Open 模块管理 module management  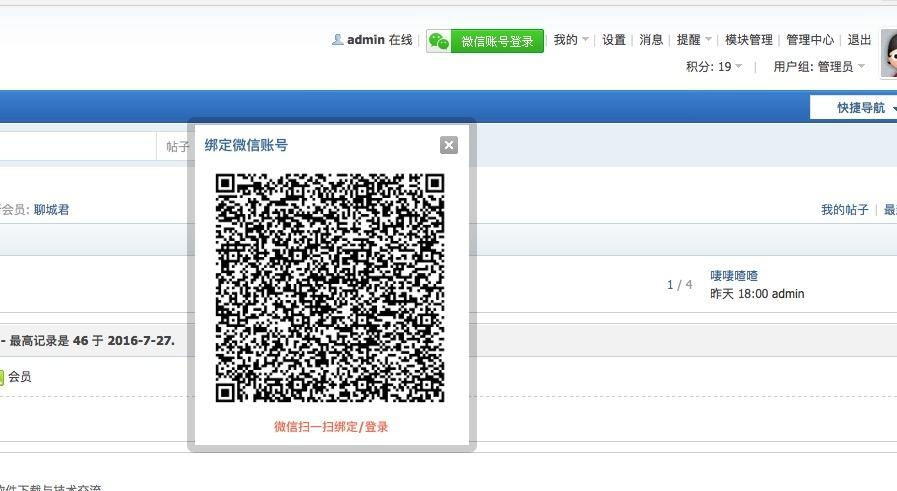749,39
